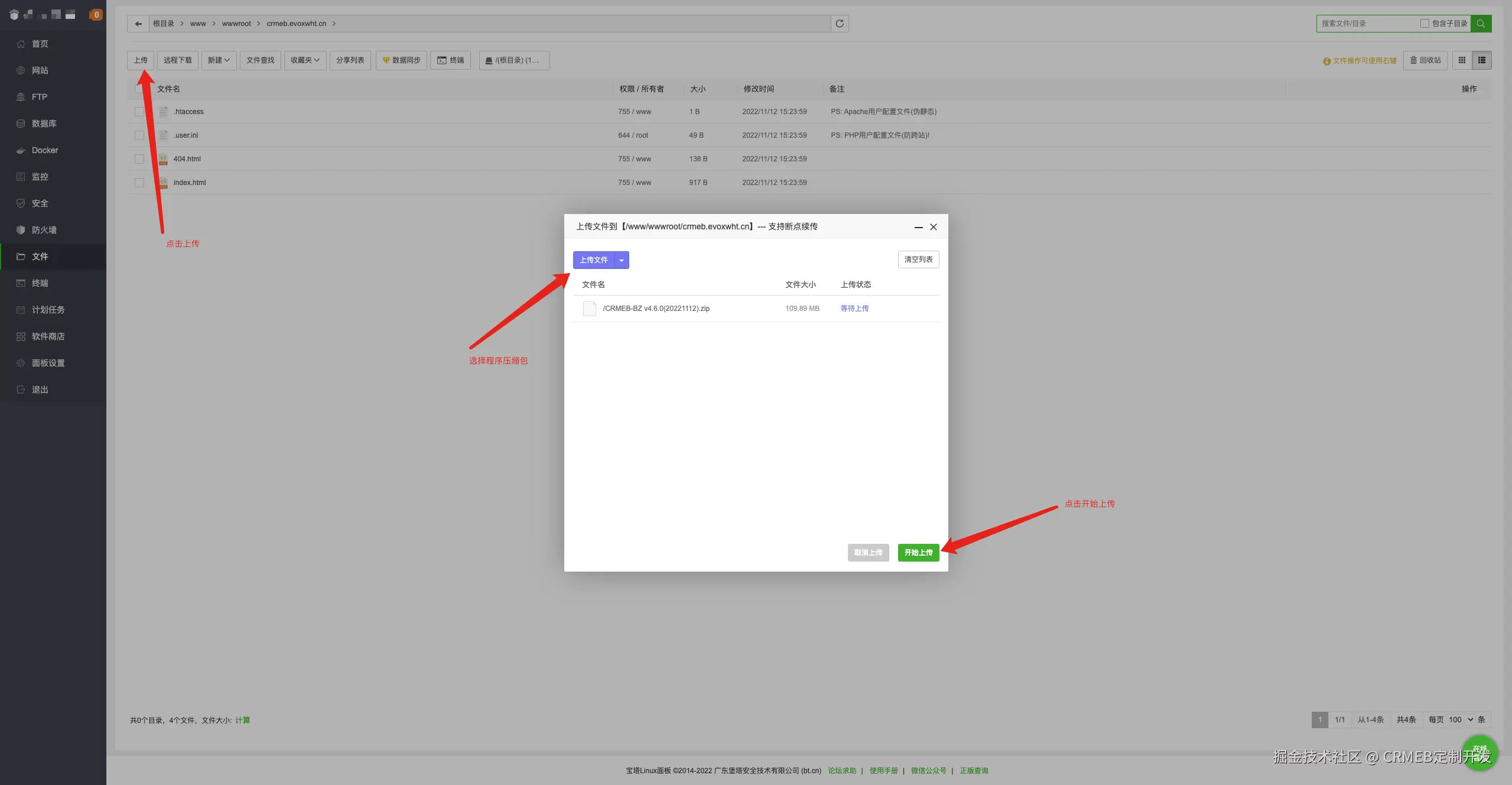Expand the arrow beside 上传文件 button
Image resolution: width=1512 pixels, height=785 pixels.
tap(622, 260)
